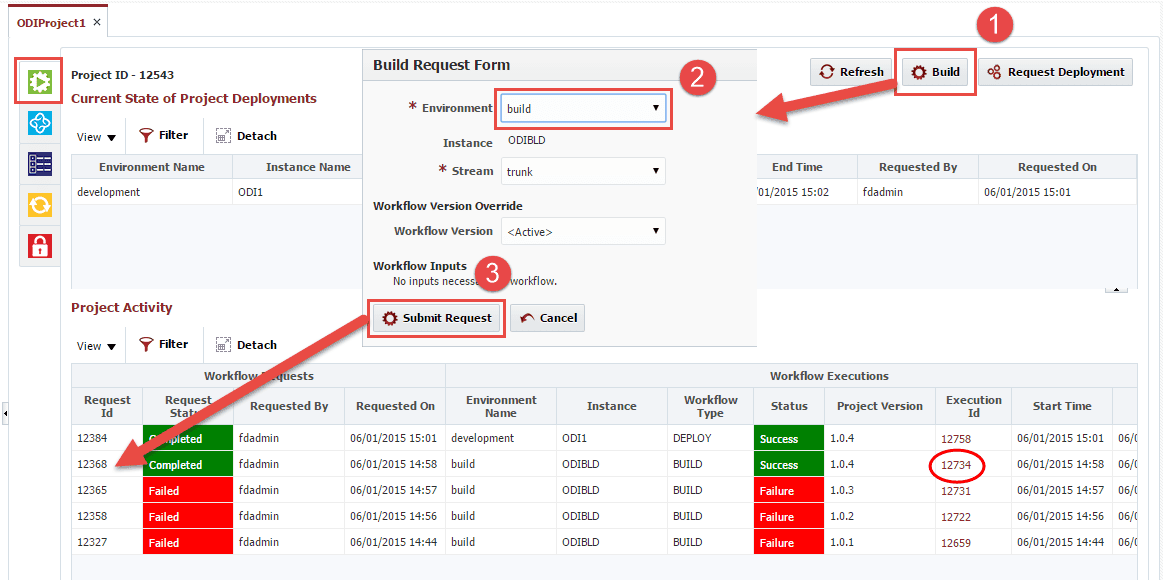The image size is (1163, 580).
Task: Click the Filter funnel above the deployments table
Action: pos(164,136)
